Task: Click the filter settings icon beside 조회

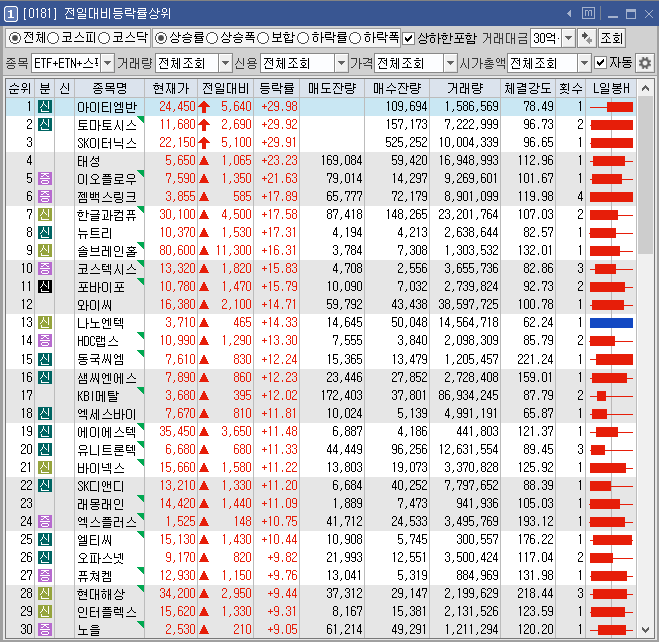Action: tap(586, 39)
